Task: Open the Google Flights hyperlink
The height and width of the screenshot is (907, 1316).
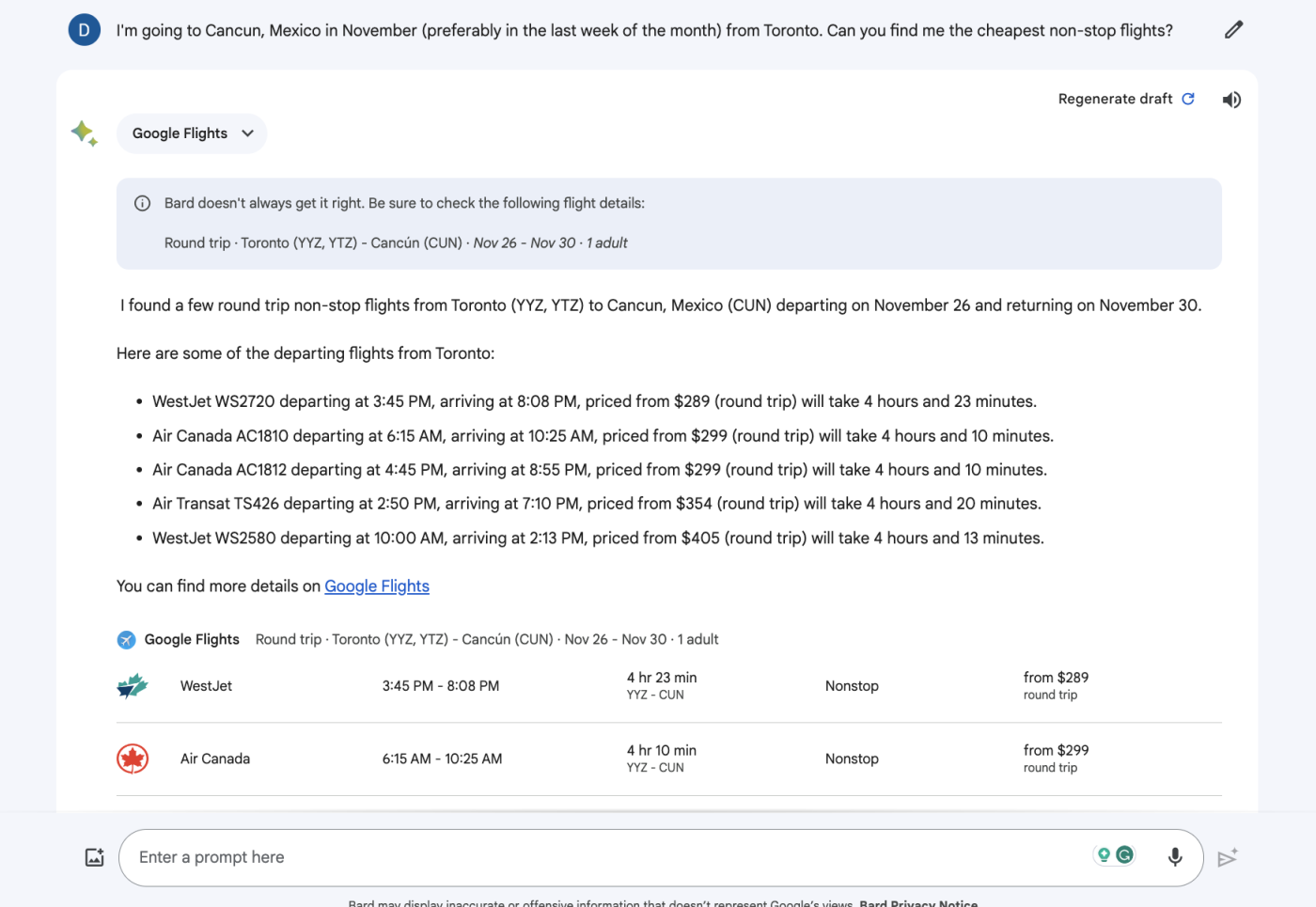Action: click(377, 586)
